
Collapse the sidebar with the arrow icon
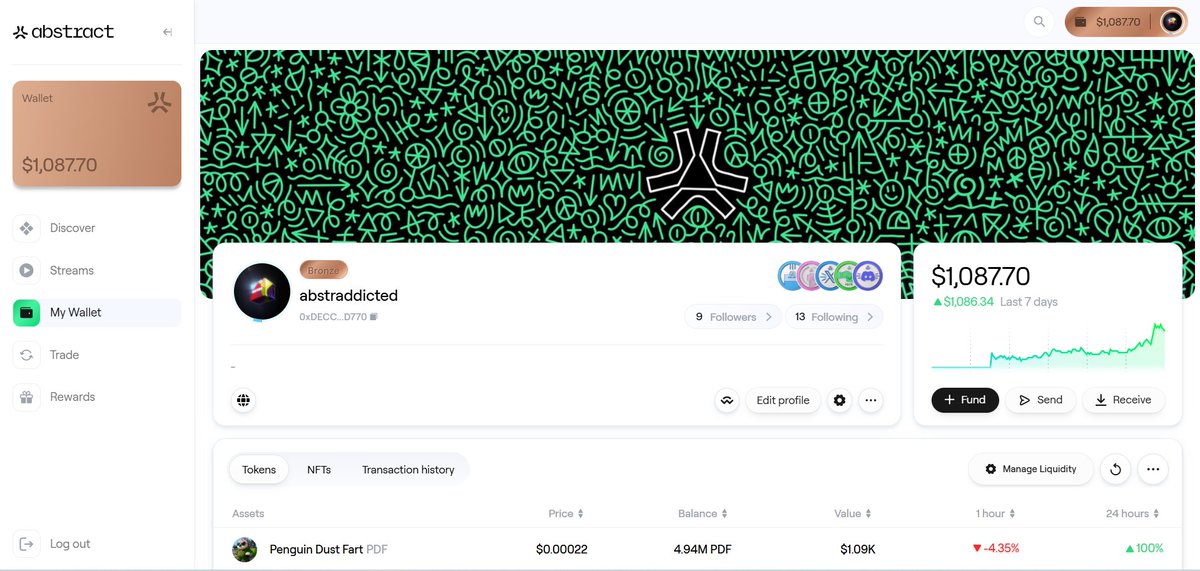168,32
